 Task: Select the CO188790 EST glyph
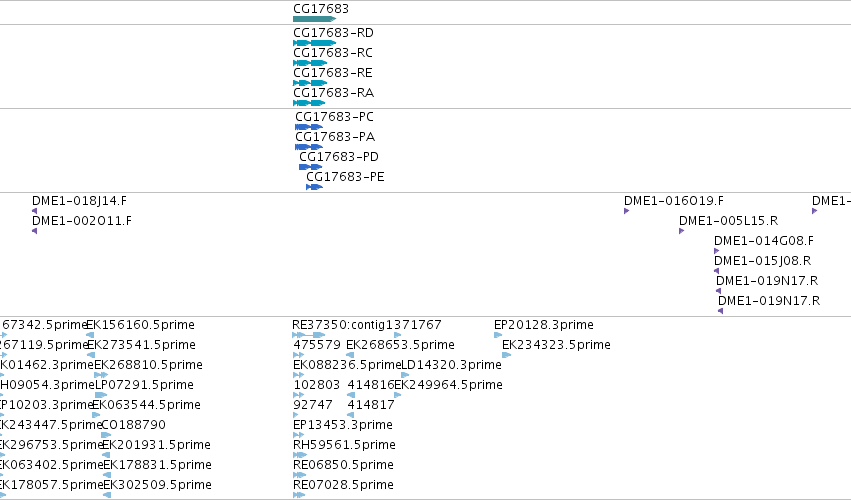pos(106,435)
